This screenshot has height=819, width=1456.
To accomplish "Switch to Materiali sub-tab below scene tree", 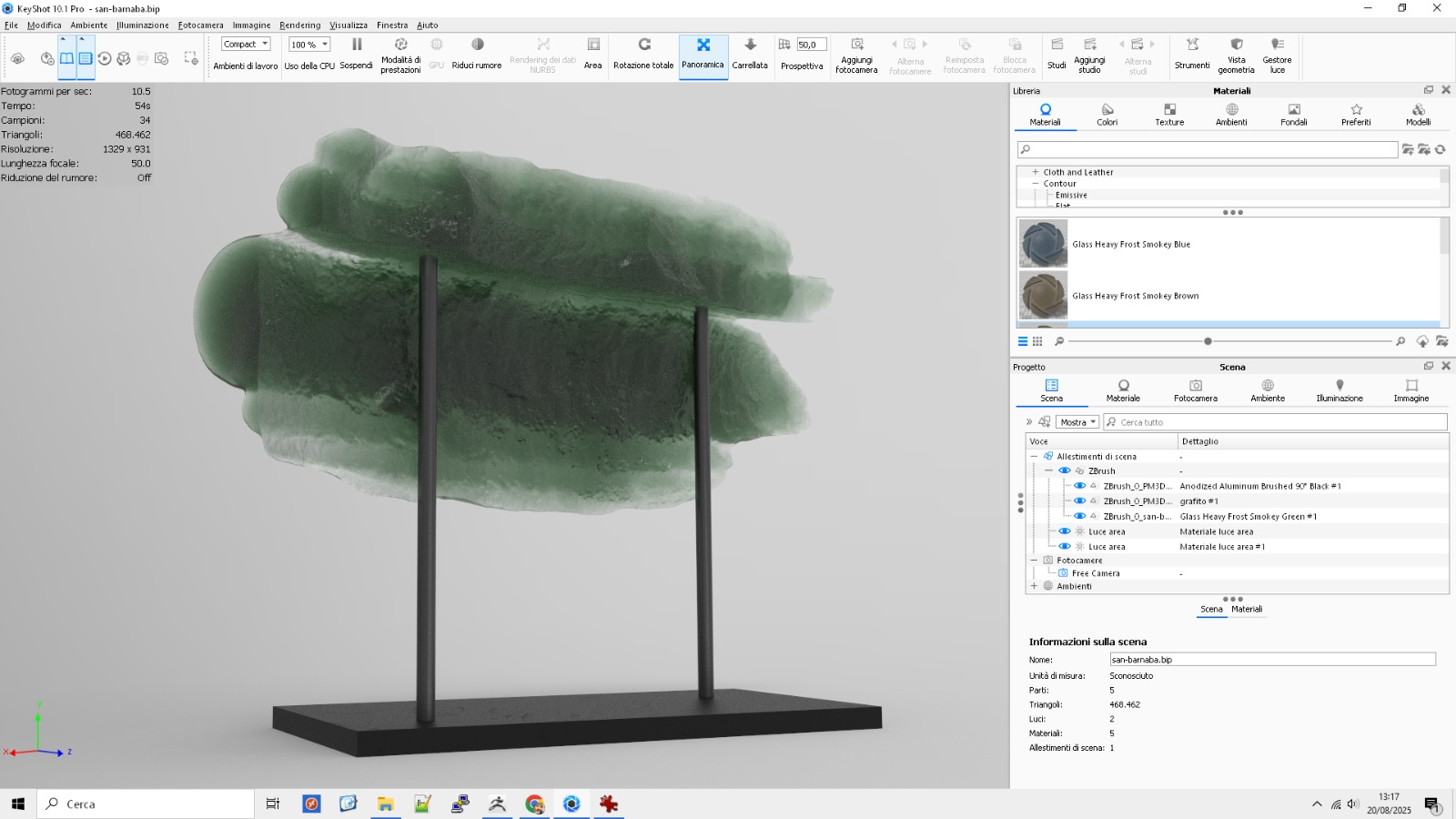I will (1247, 610).
